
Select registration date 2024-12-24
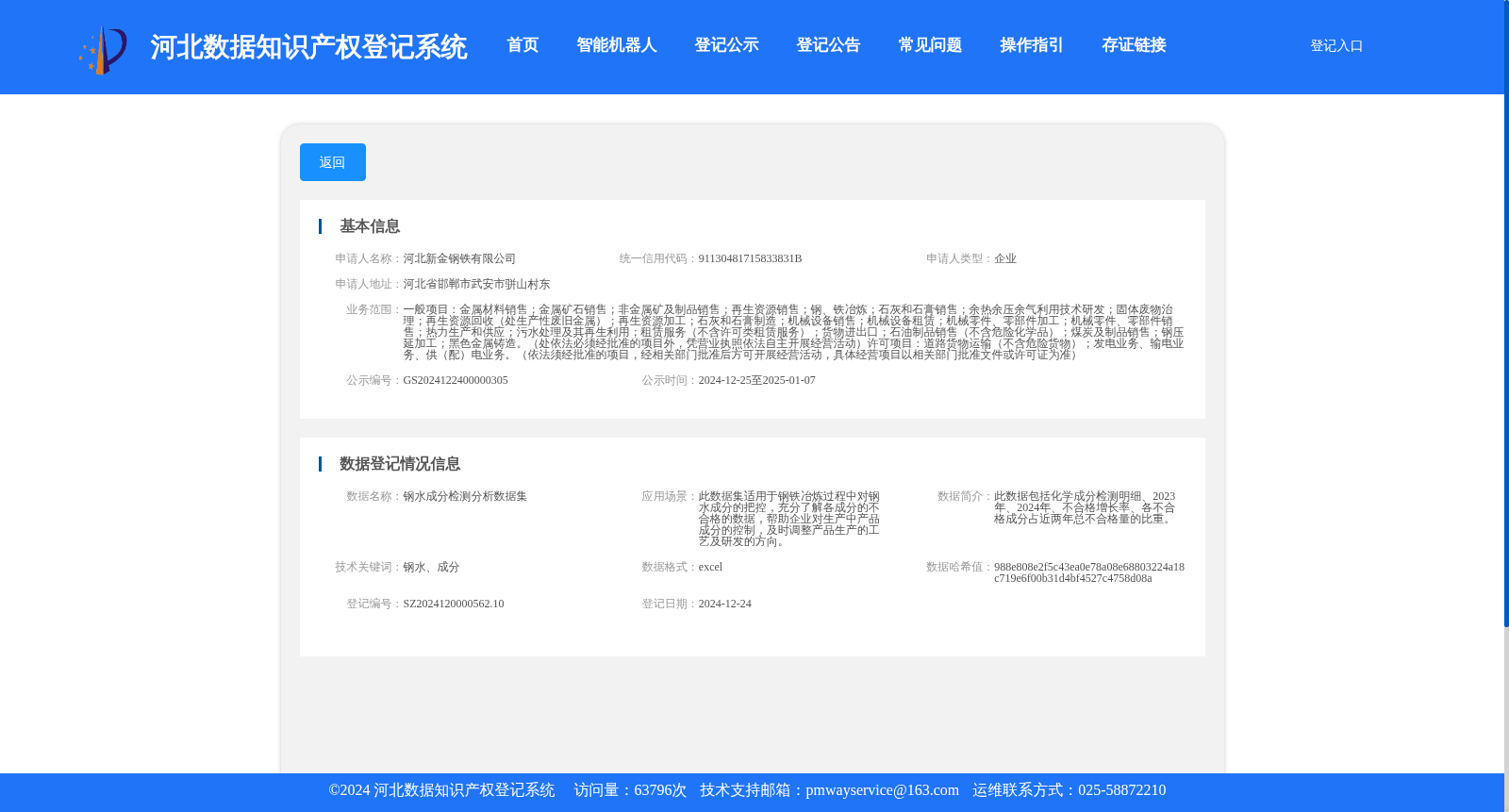coord(724,604)
